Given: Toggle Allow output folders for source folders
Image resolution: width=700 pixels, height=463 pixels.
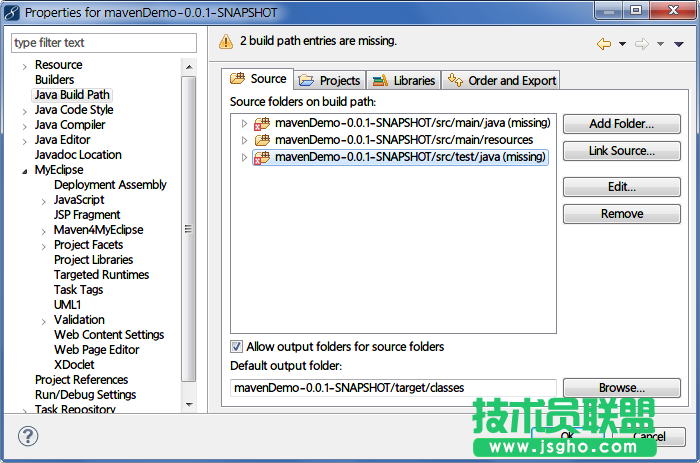Looking at the screenshot, I should tap(237, 347).
